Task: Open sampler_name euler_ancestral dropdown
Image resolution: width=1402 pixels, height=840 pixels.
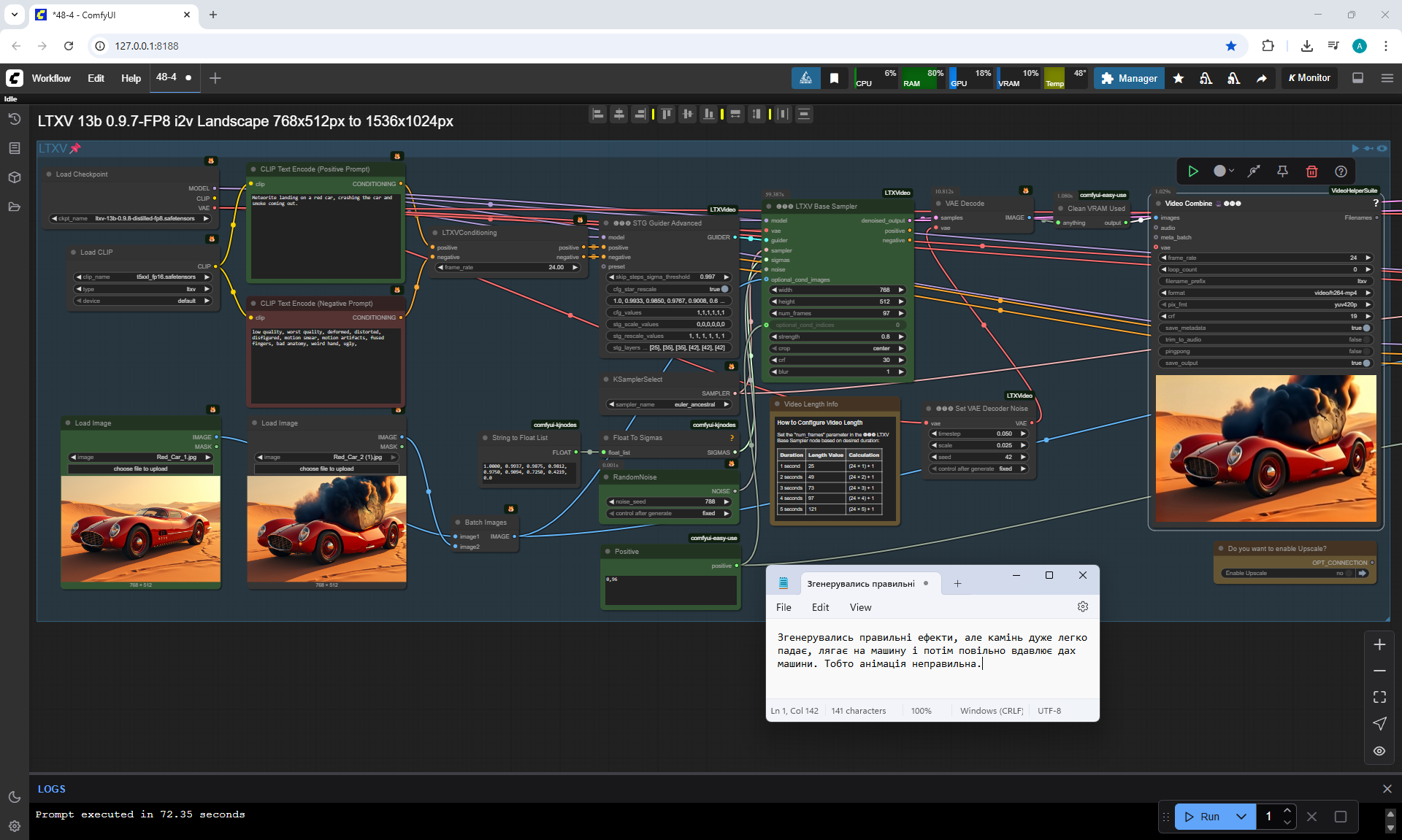Action: pyautogui.click(x=669, y=404)
